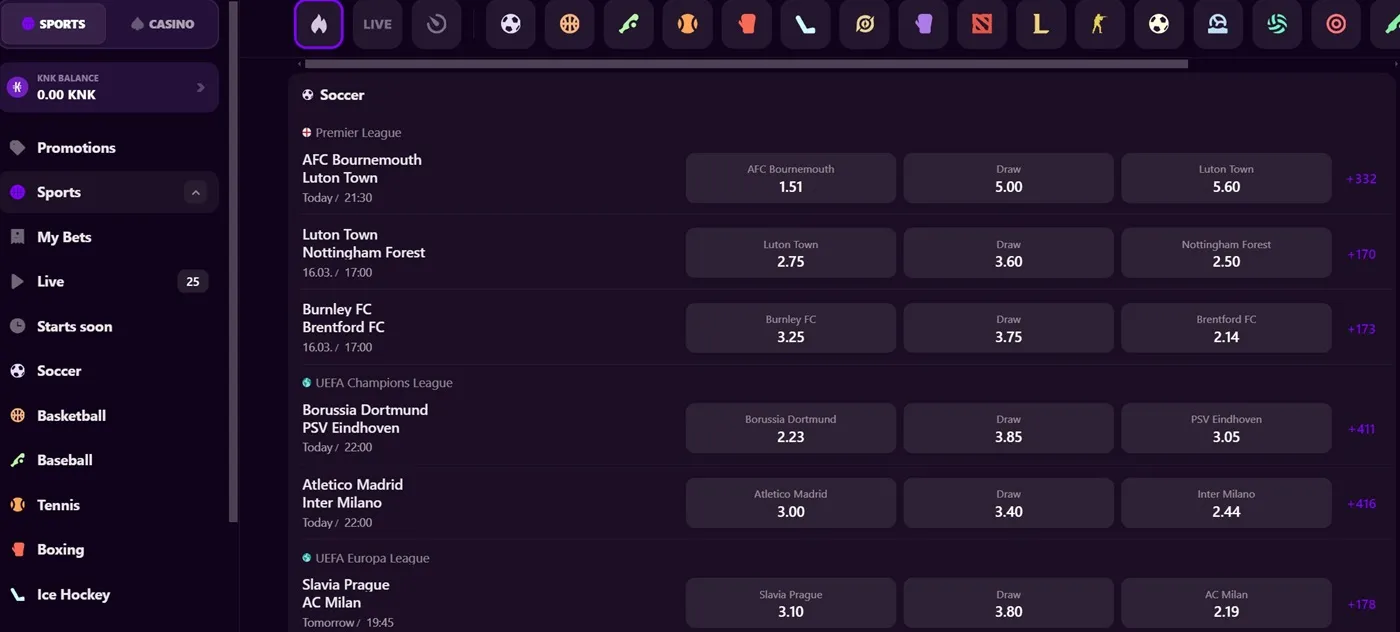This screenshot has width=1400, height=632.
Task: Show +332 more markets for Bournemouth match
Action: coord(1361,179)
